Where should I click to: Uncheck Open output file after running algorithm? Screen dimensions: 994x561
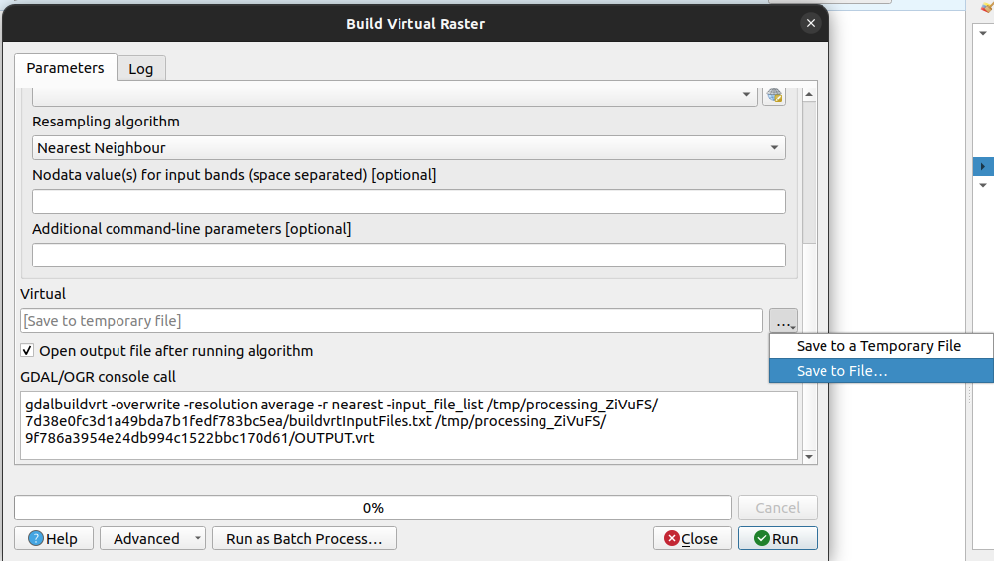(27, 351)
